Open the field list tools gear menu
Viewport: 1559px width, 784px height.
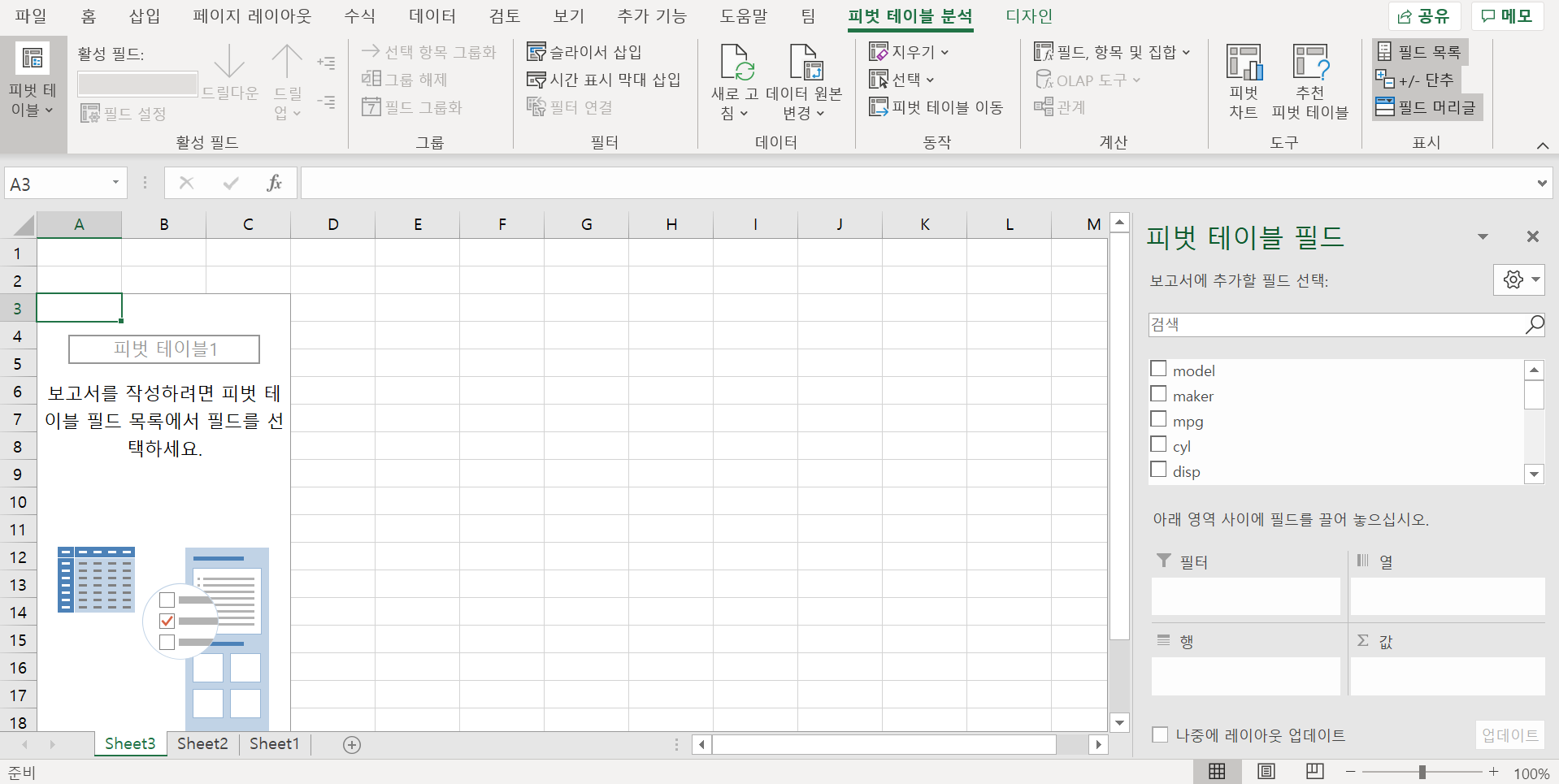point(1519,279)
